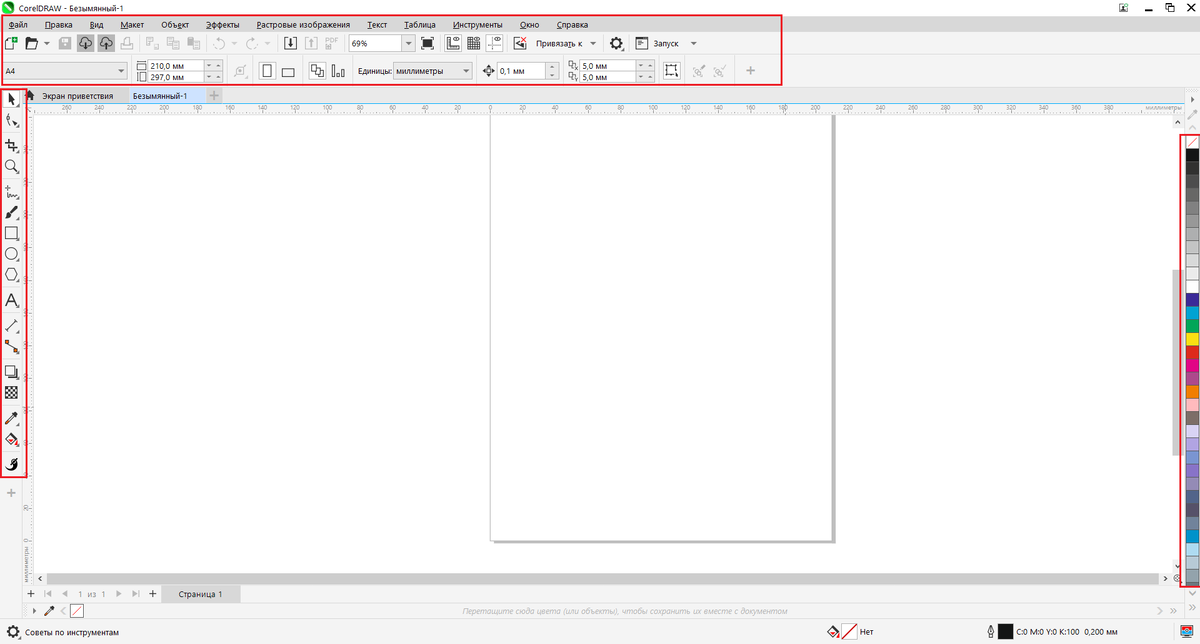Expand the Запуск dropdown arrow
The image size is (1200, 644).
pyautogui.click(x=693, y=44)
